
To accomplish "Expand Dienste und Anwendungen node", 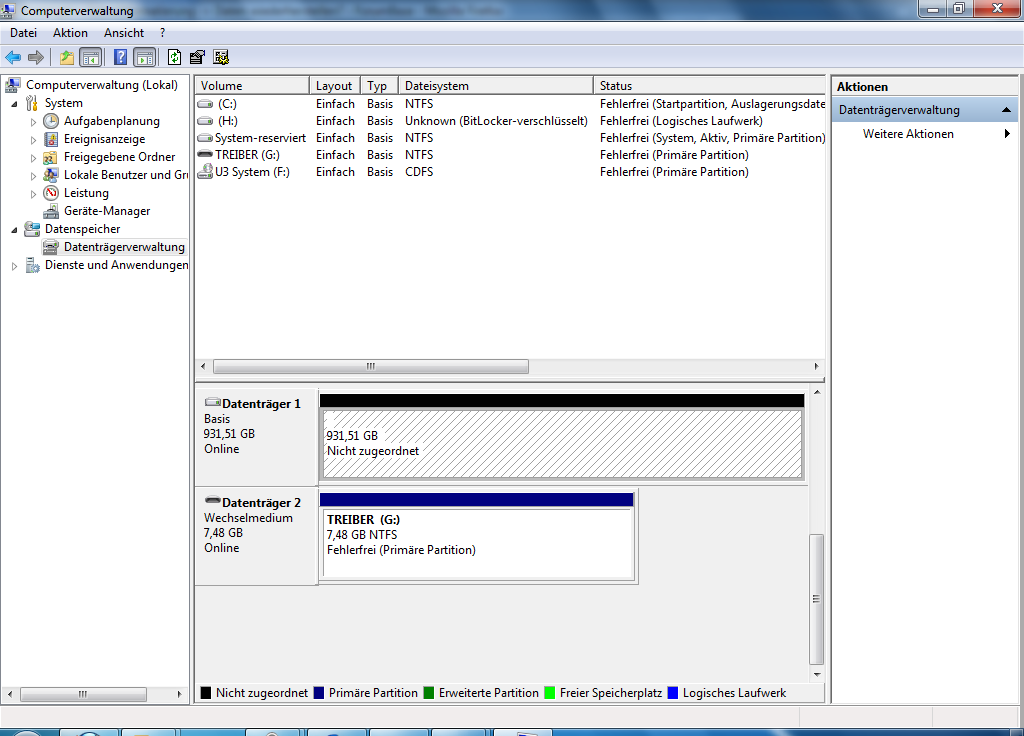I will pyautogui.click(x=14, y=266).
